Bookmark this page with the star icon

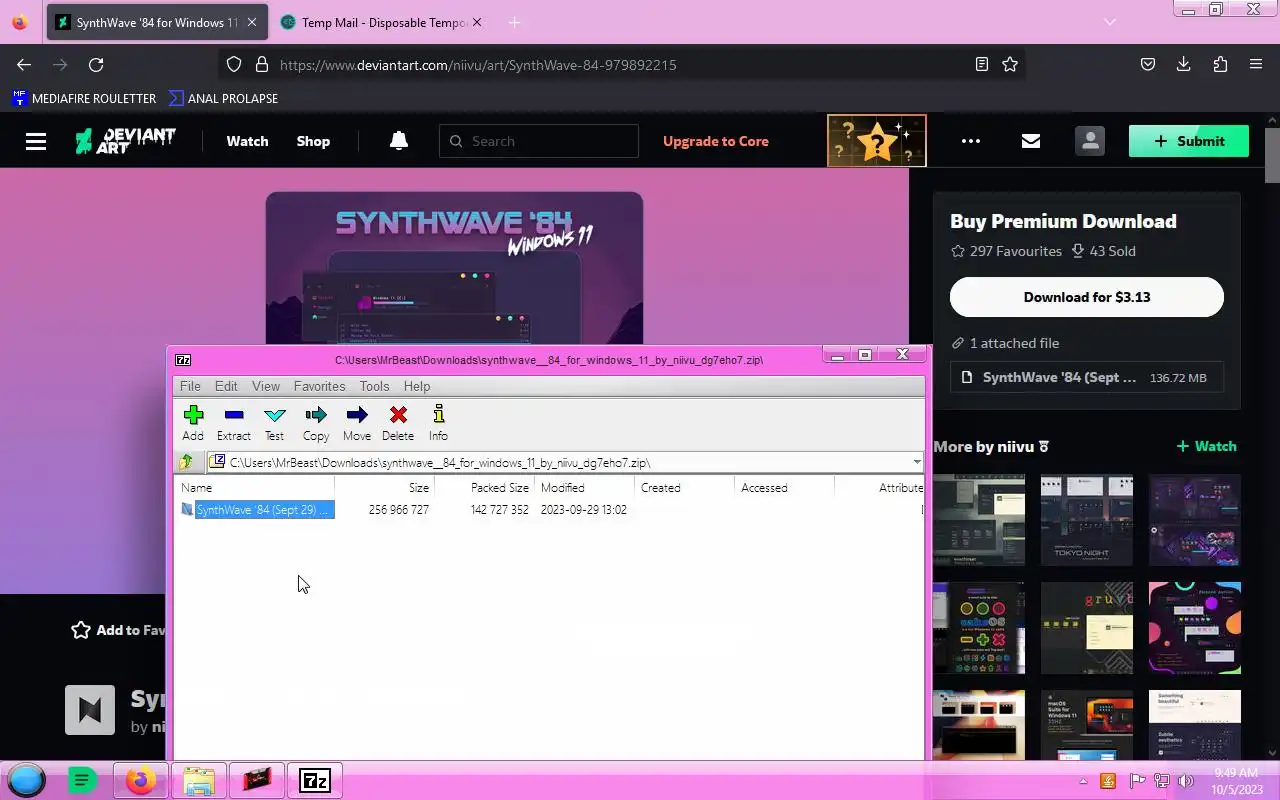pos(1010,64)
